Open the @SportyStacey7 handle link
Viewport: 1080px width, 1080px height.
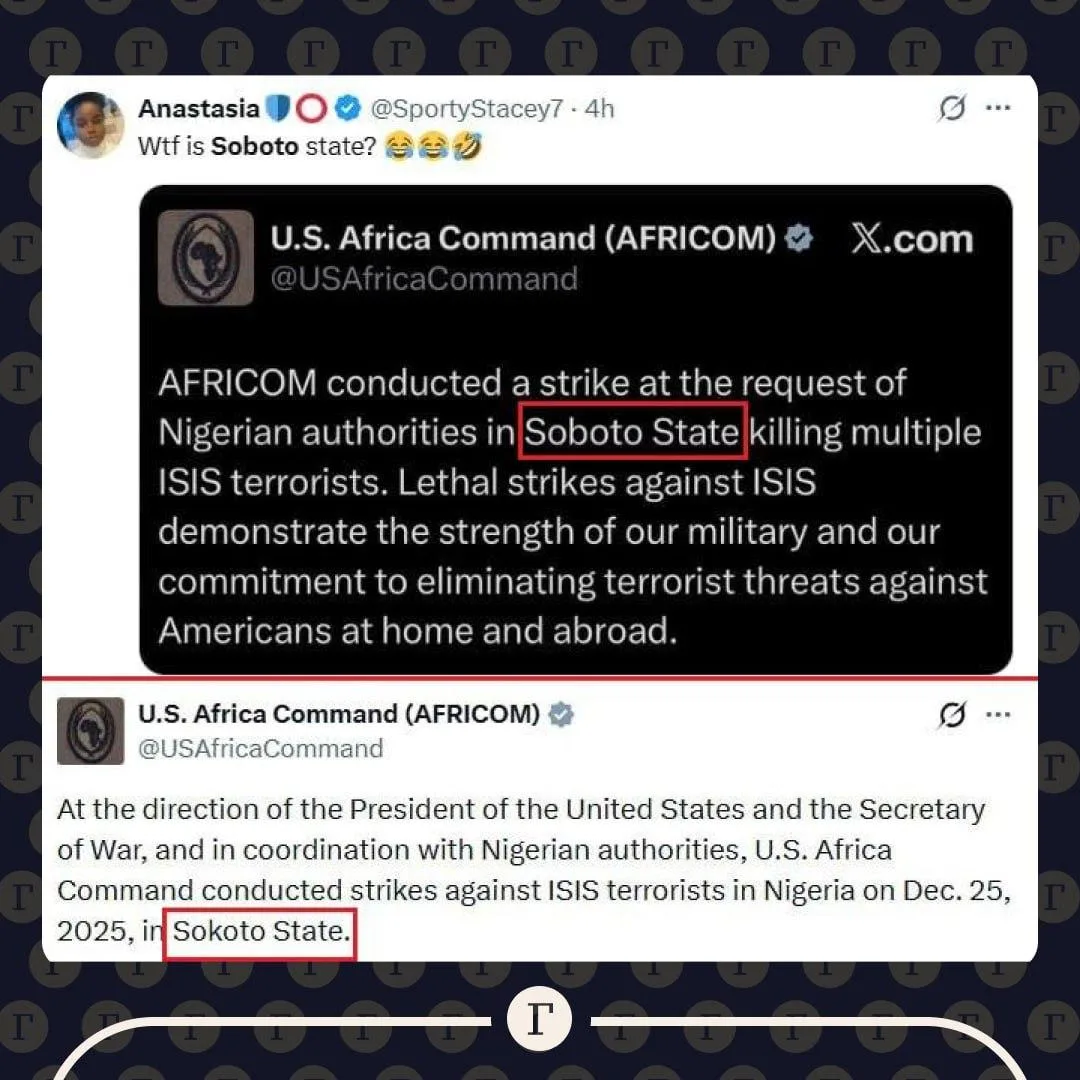tap(466, 108)
